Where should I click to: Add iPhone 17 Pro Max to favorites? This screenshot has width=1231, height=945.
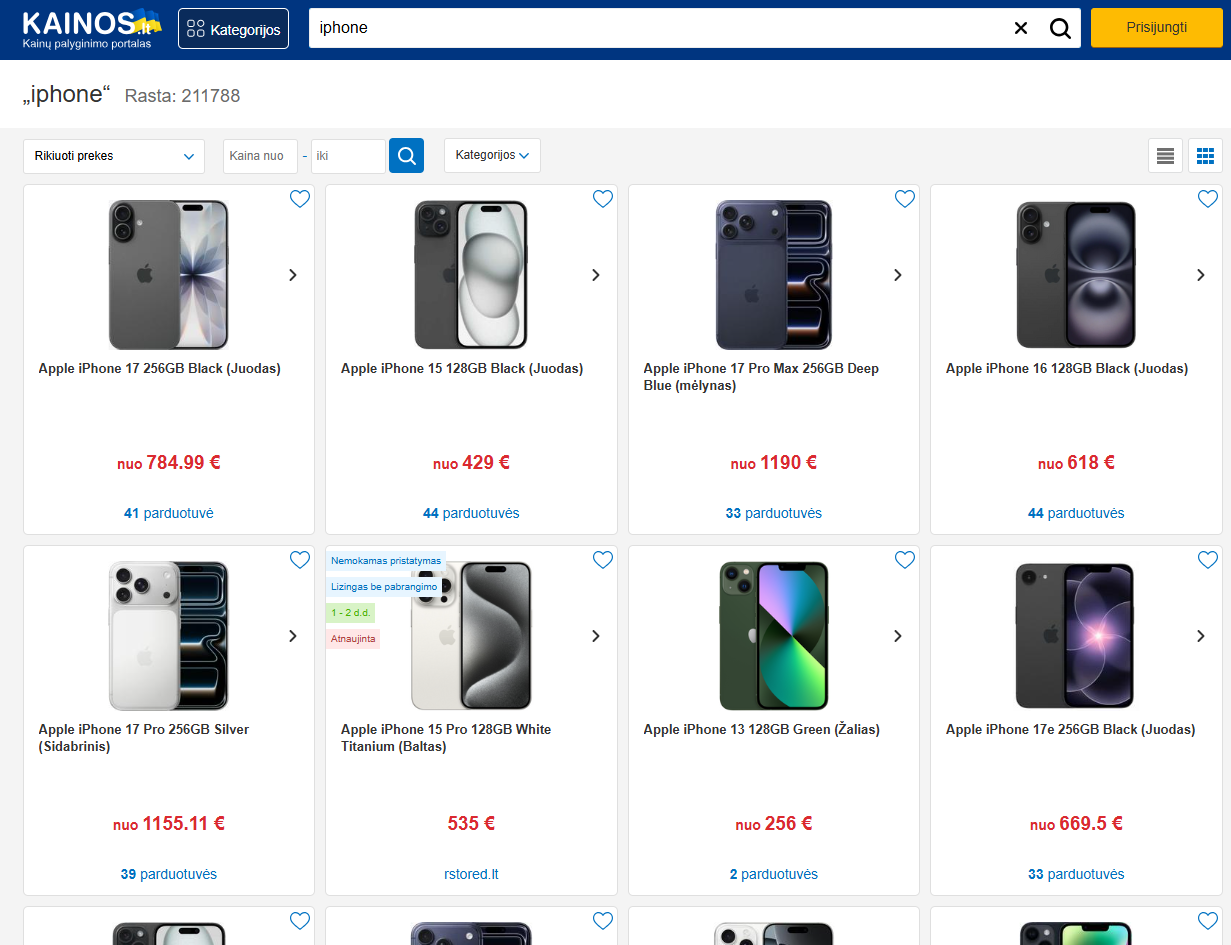(905, 199)
